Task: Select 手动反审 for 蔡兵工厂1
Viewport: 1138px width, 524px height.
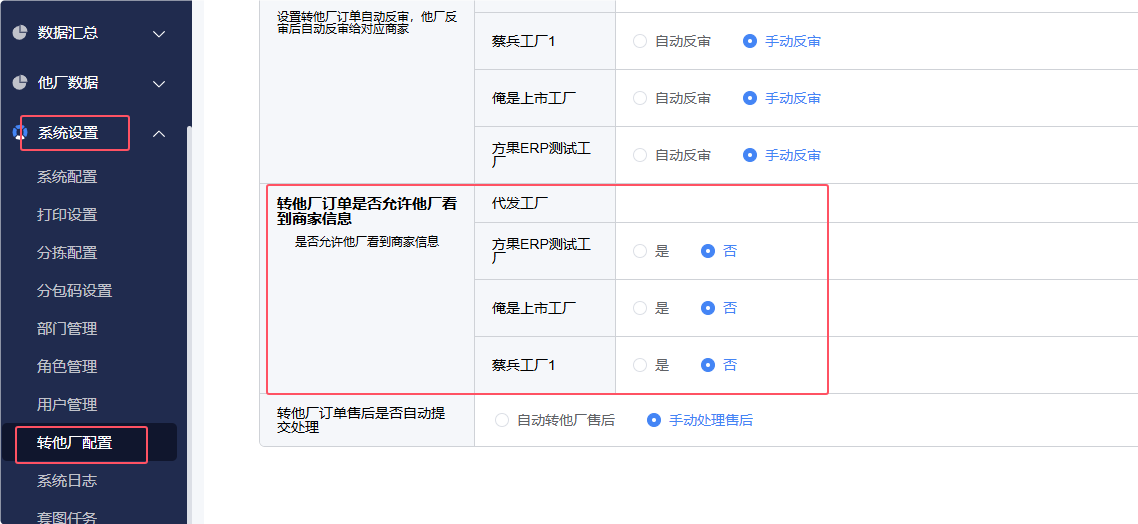Action: coord(750,41)
